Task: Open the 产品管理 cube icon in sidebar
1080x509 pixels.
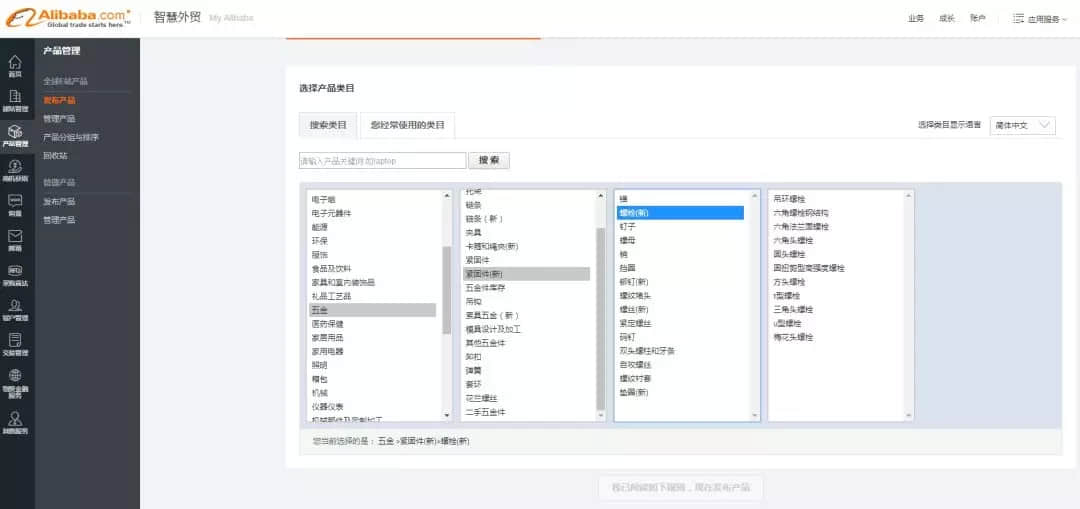Action: pos(15,134)
